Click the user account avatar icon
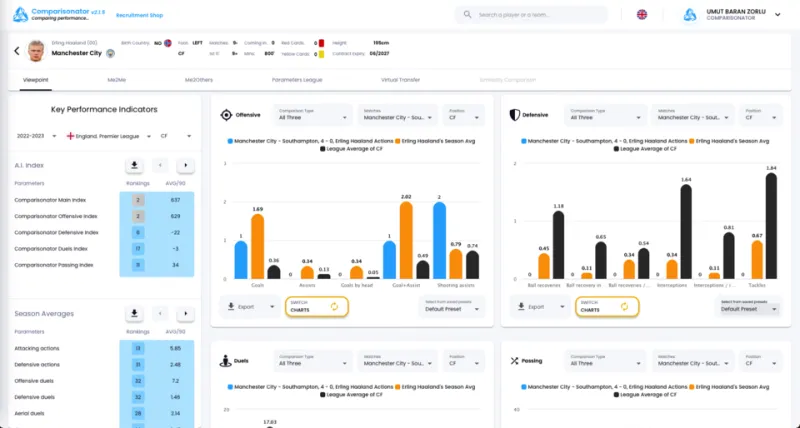800x428 pixels. tap(690, 15)
